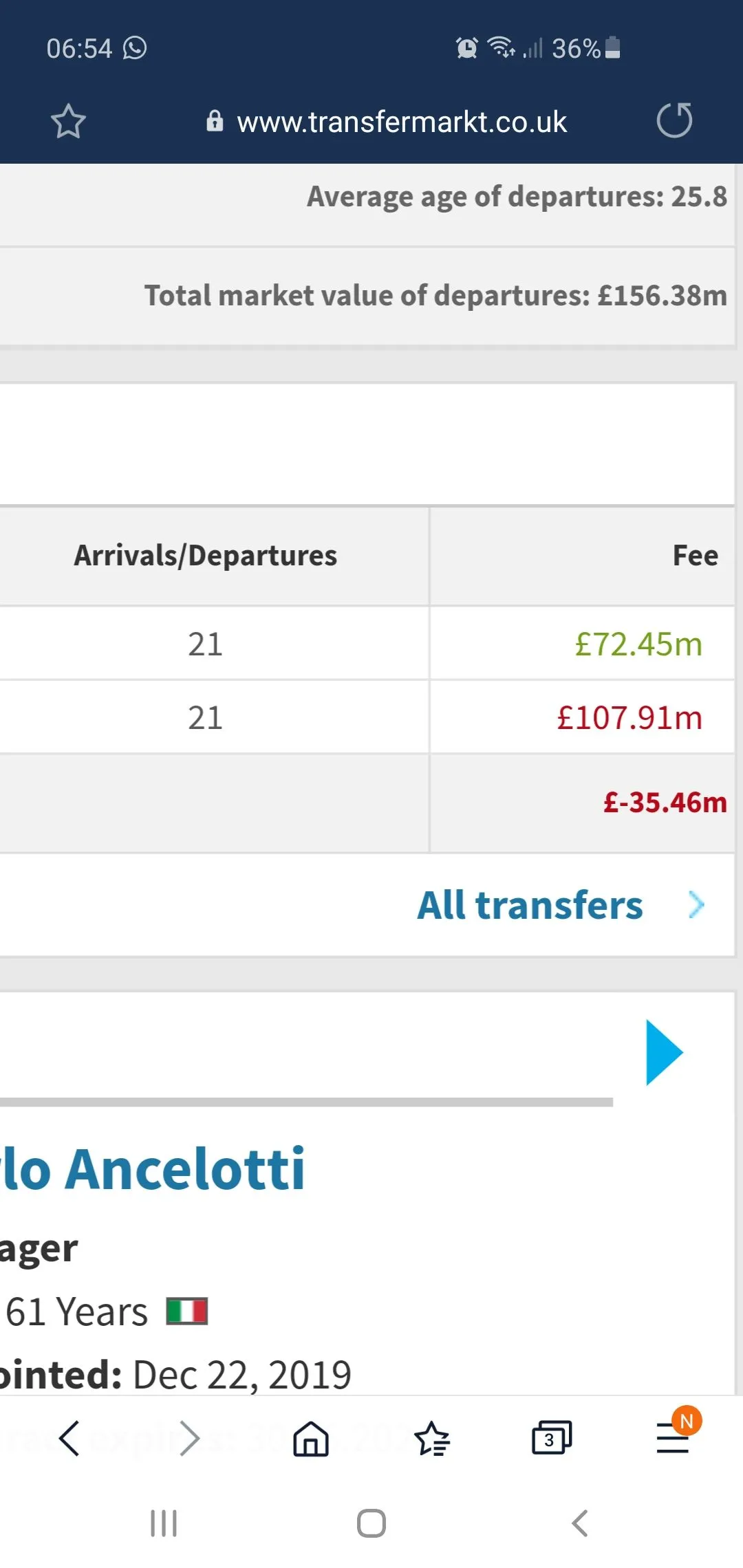Open the tab switcher showing 3 tabs
This screenshot has width=743, height=1568.
tap(551, 1438)
